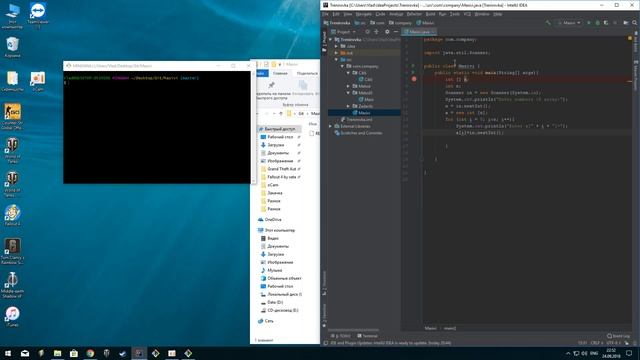Toggle Ant Build tool window side tab

coord(636,43)
